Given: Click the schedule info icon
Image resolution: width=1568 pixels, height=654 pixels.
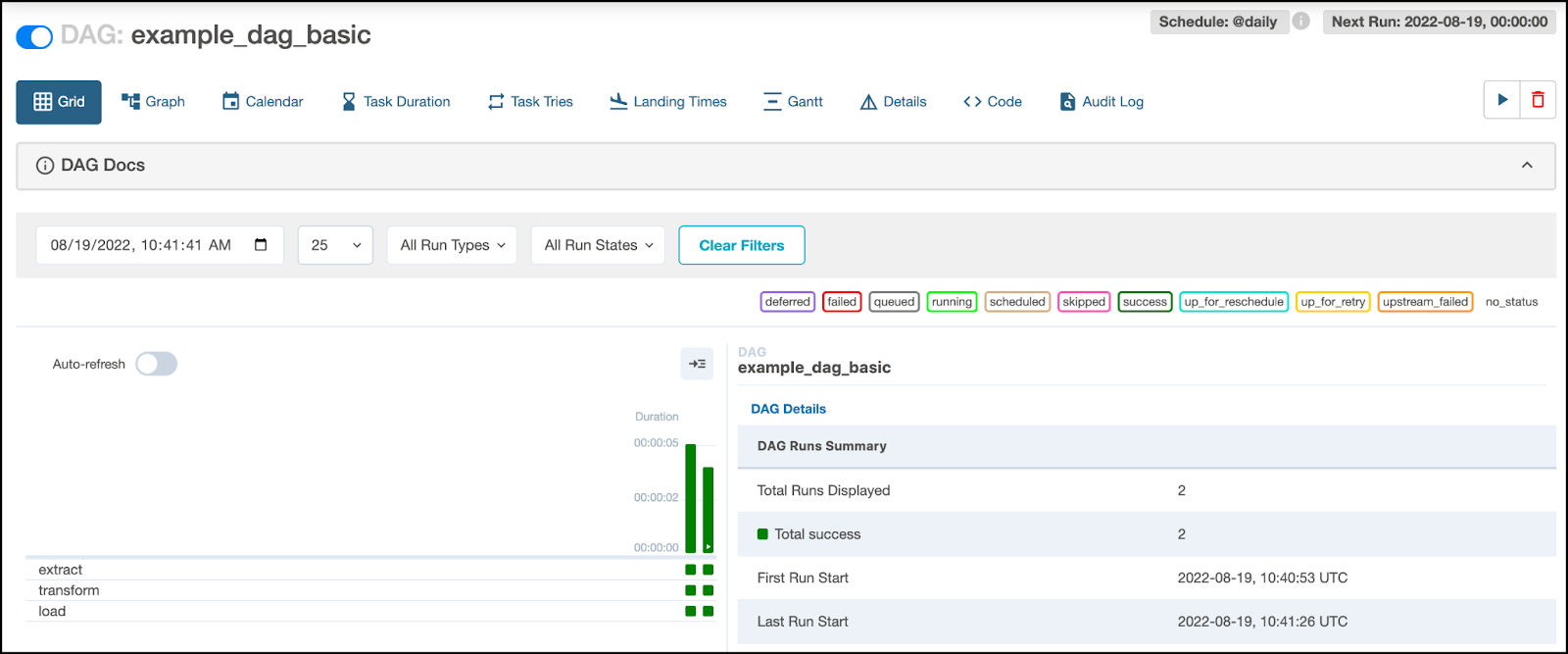Looking at the screenshot, I should 1300,21.
